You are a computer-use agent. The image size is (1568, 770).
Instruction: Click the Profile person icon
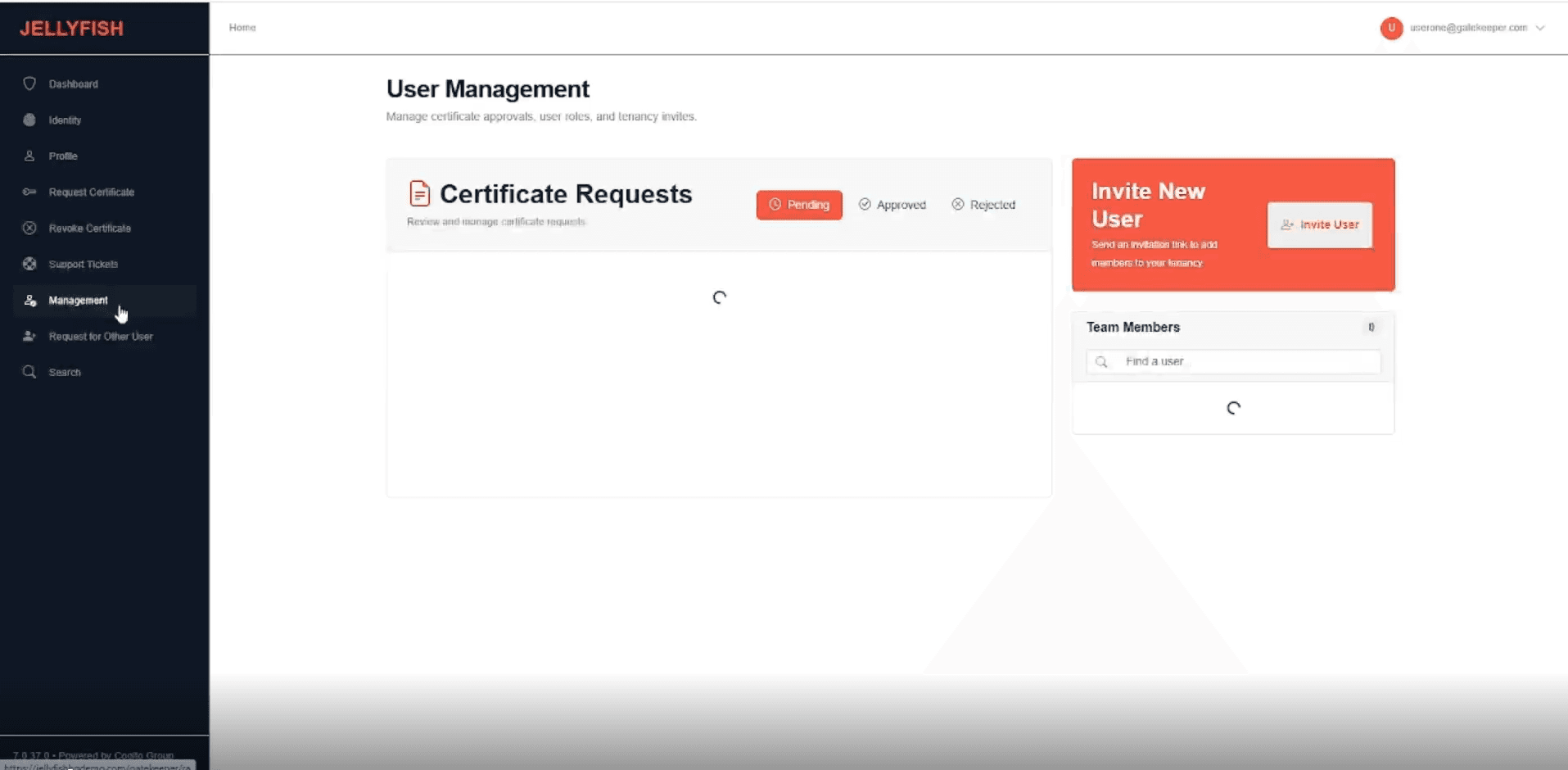29,156
